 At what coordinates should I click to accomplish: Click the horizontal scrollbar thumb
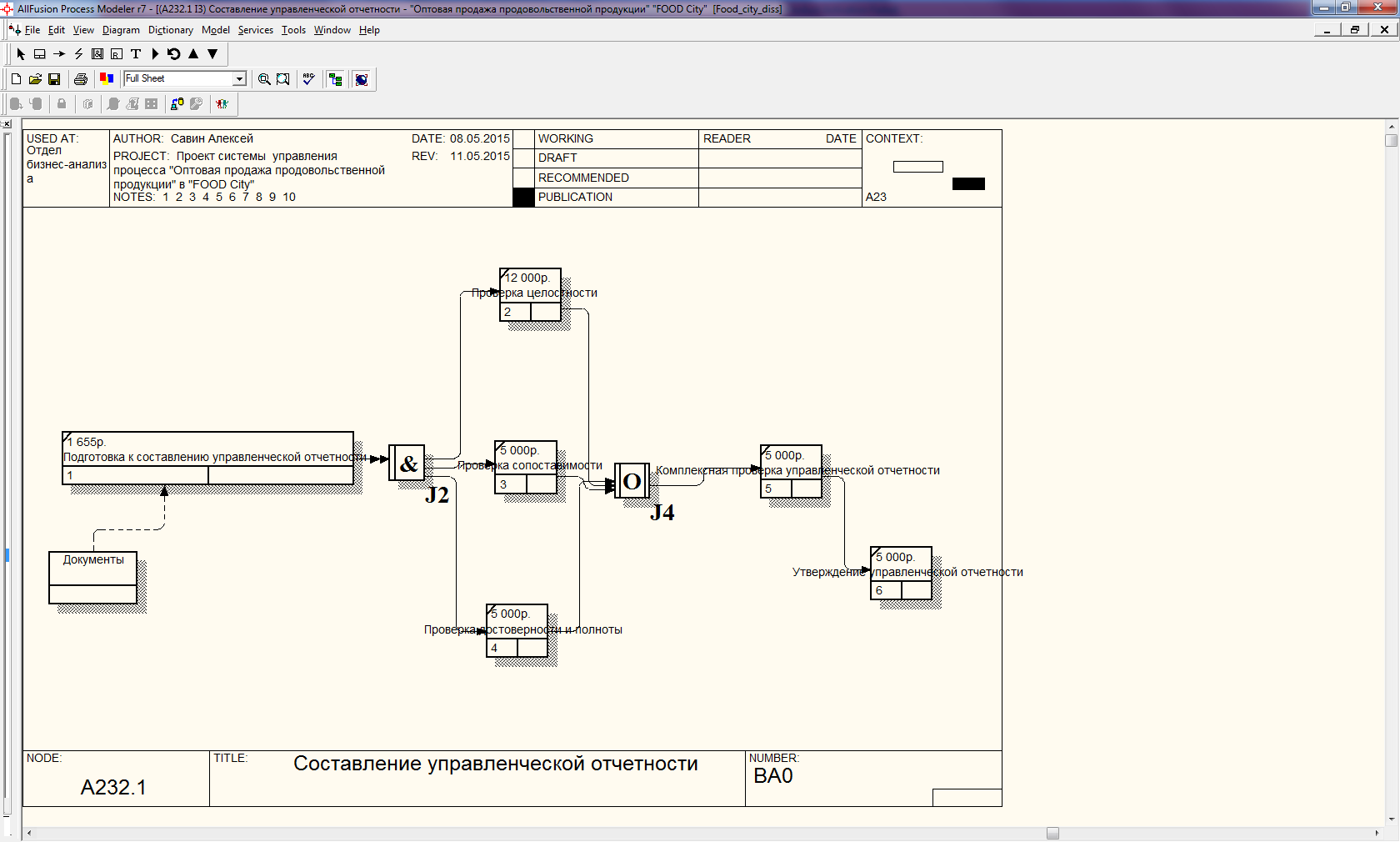(1052, 833)
